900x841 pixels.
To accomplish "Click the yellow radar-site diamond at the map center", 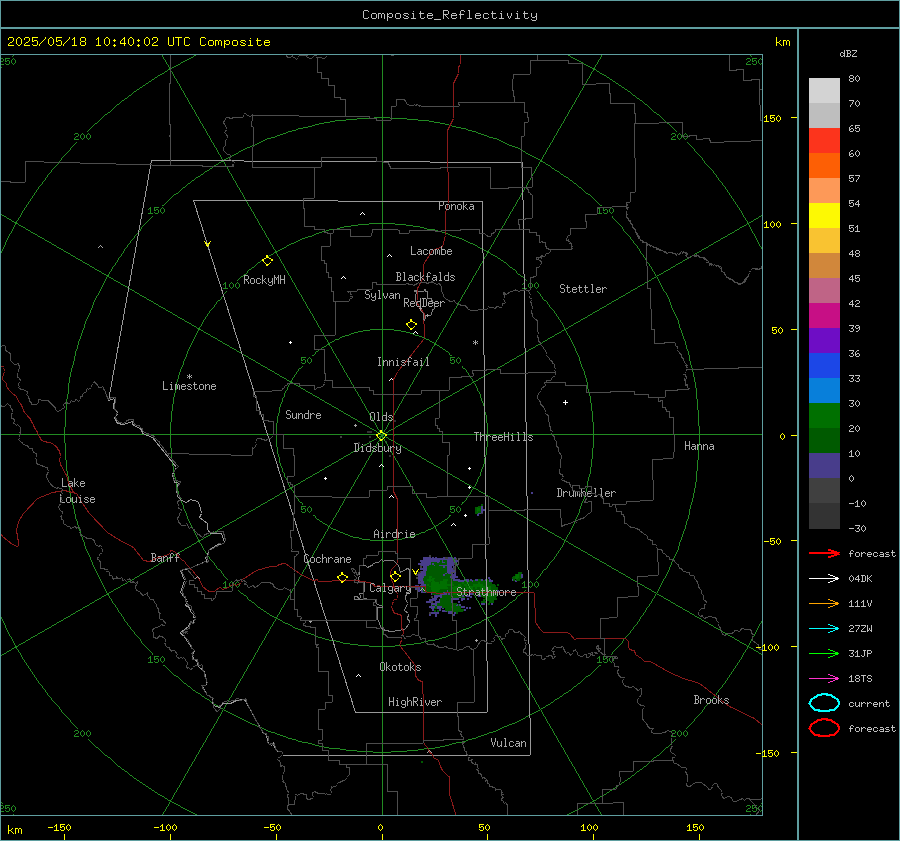I will [382, 436].
